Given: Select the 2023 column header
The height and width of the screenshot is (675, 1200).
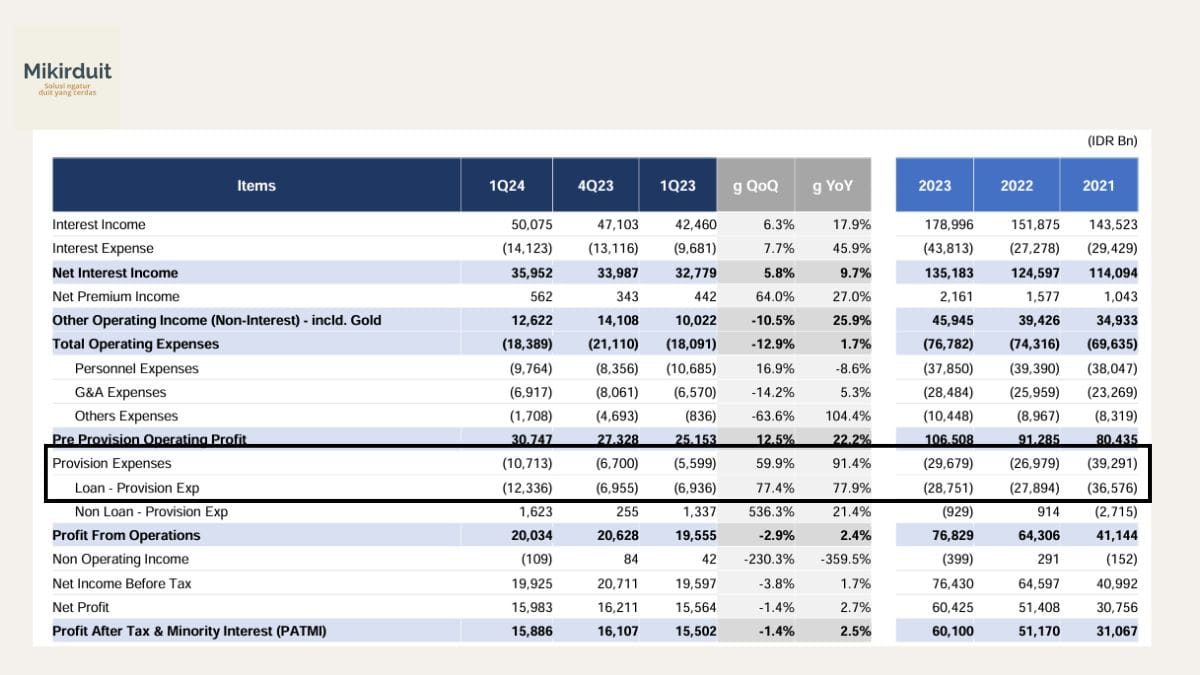Looking at the screenshot, I should click(935, 185).
